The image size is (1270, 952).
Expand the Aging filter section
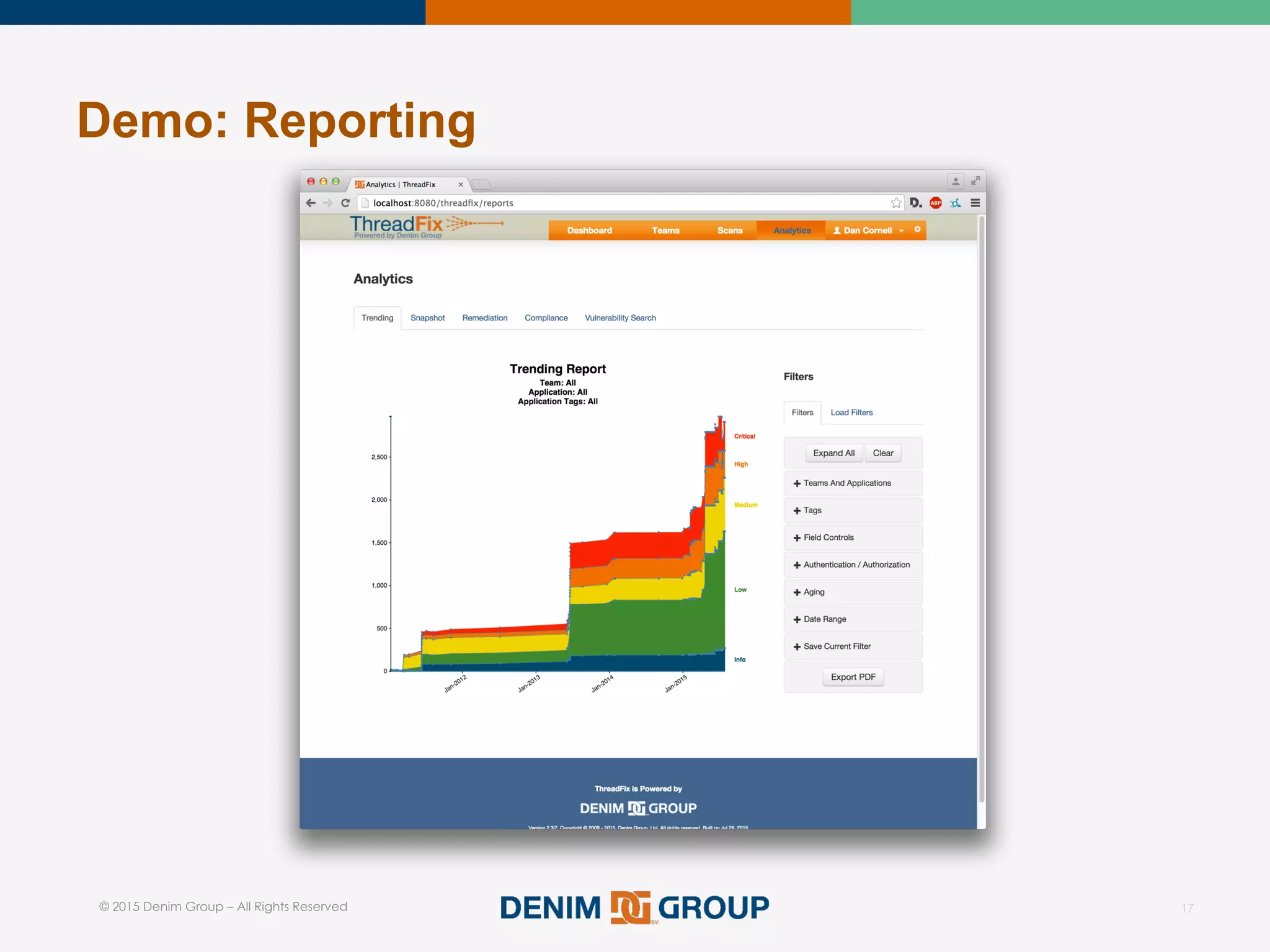pos(853,592)
